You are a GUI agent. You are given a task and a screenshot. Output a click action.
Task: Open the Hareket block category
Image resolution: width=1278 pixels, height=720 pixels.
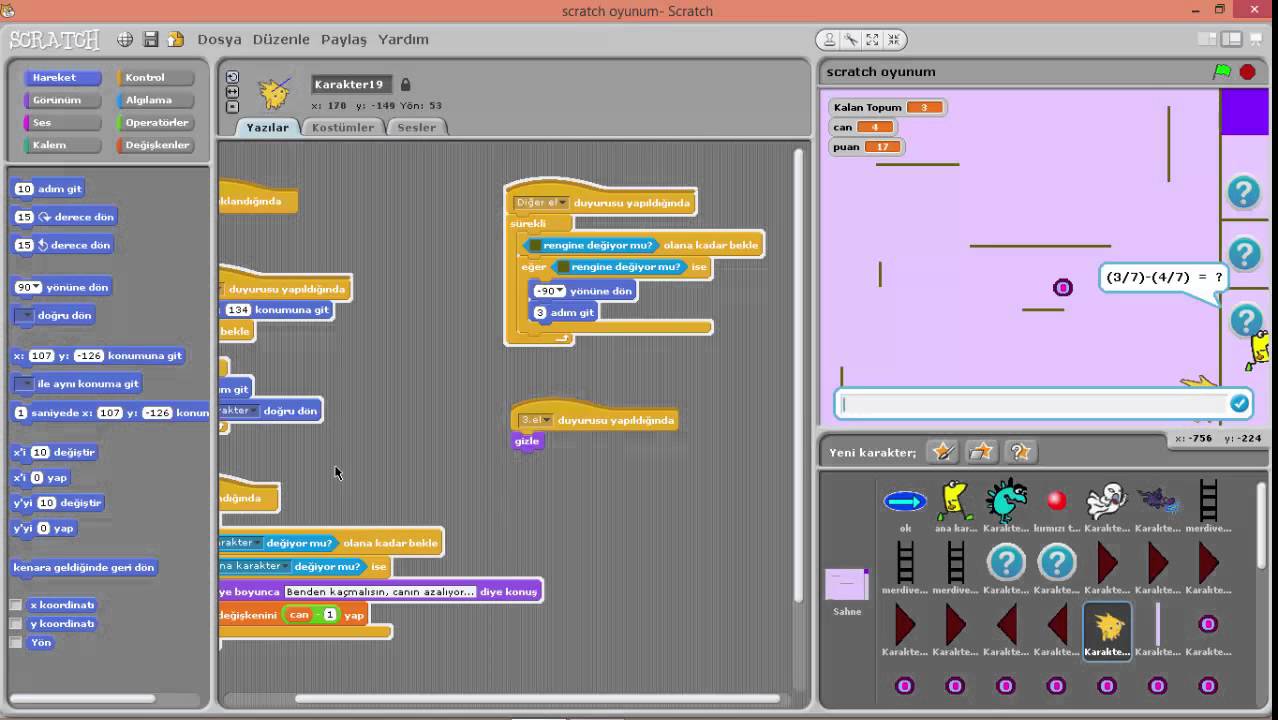point(62,78)
